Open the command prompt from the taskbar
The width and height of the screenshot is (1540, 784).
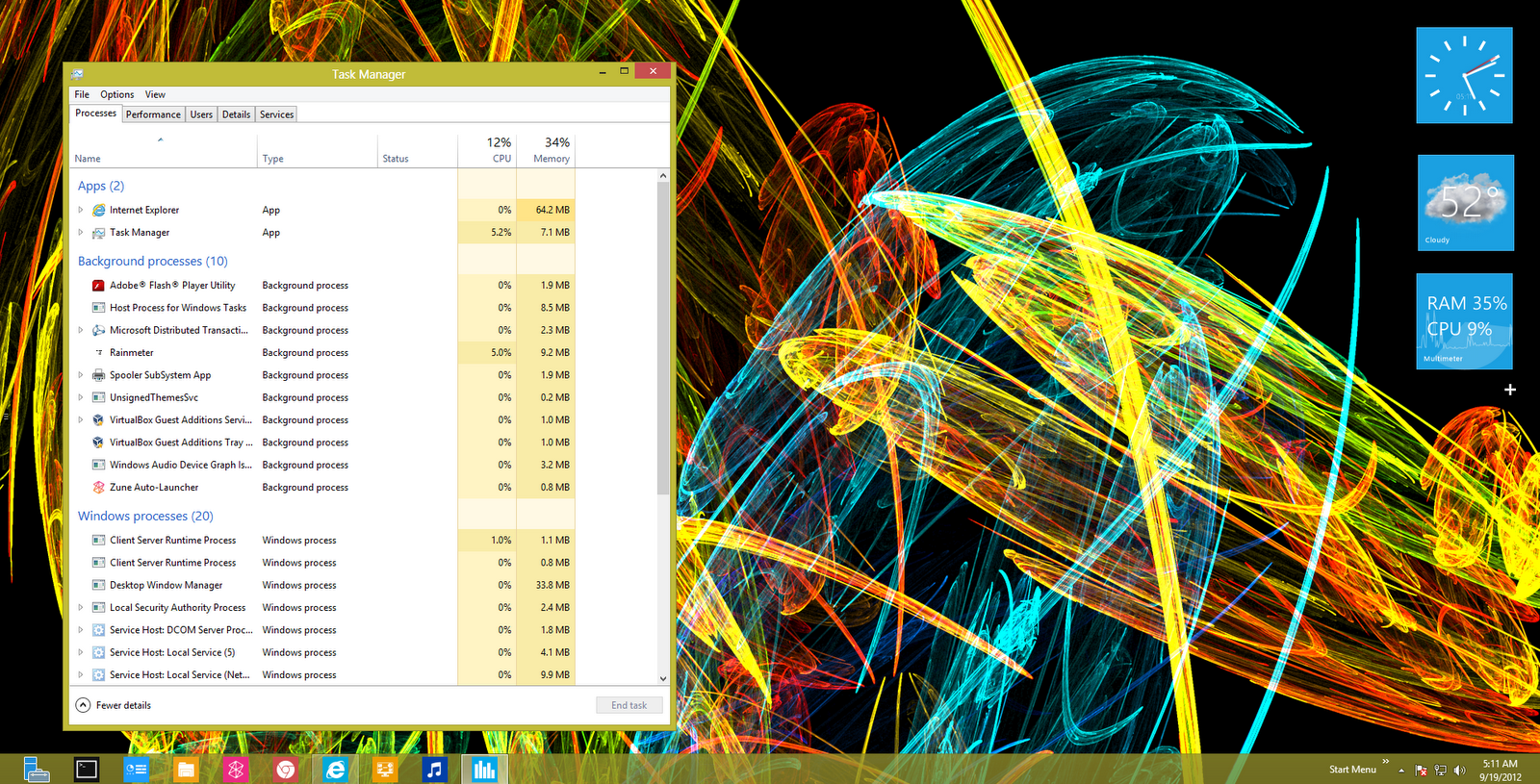[x=87, y=769]
